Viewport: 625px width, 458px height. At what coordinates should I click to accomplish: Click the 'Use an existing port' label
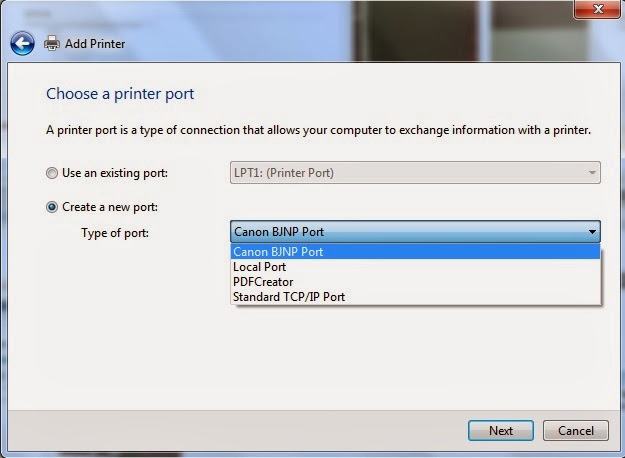tap(115, 173)
